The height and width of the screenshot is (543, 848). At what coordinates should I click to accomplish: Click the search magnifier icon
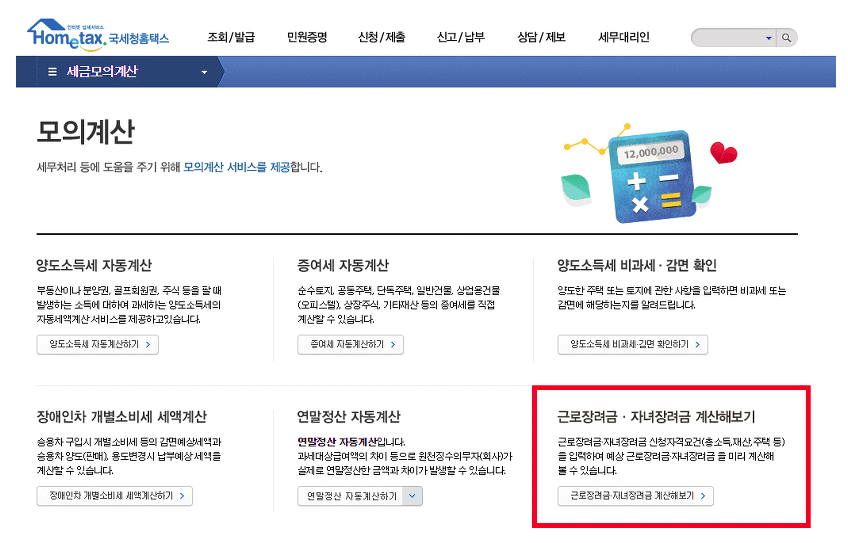point(787,38)
